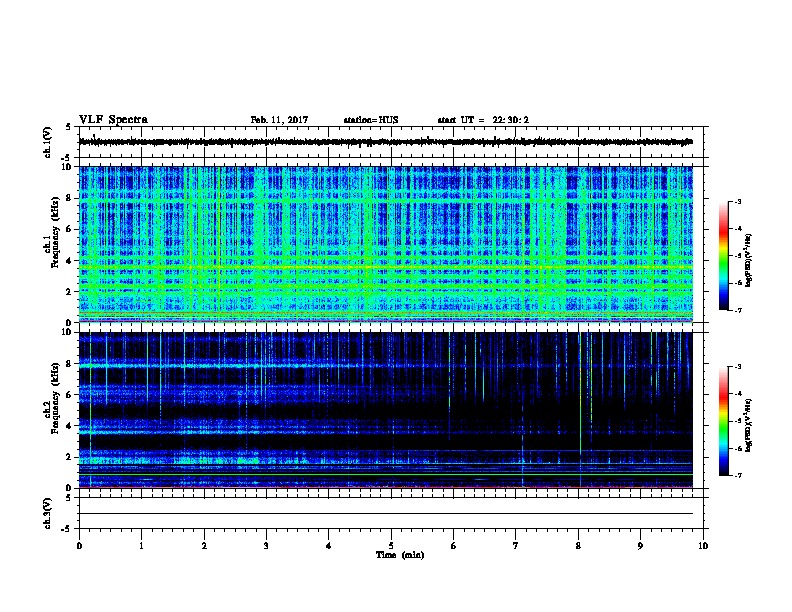Click the "4" tick on the time axis
Screen dimensions: 792x612
(329, 546)
